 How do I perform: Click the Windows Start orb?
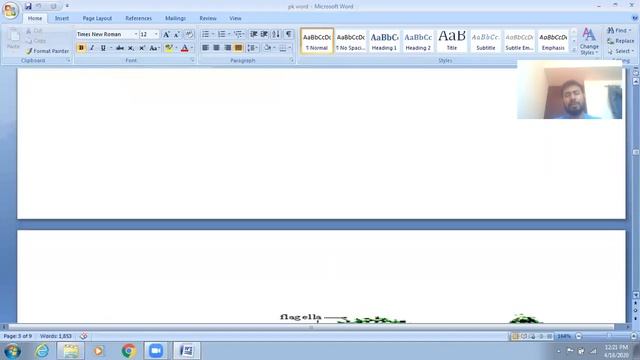tap(12, 351)
